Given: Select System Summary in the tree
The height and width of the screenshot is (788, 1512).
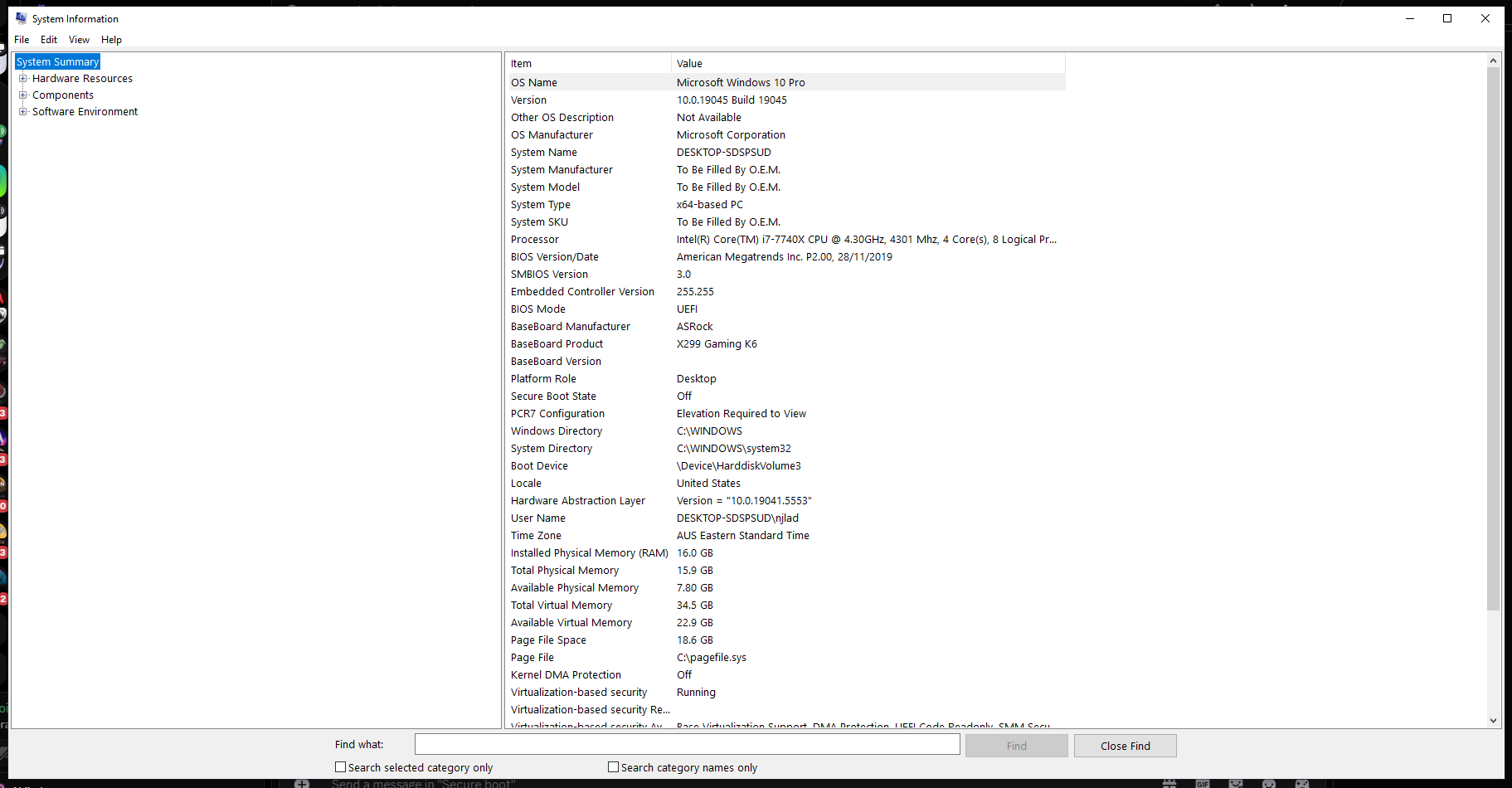Looking at the screenshot, I should click(58, 62).
